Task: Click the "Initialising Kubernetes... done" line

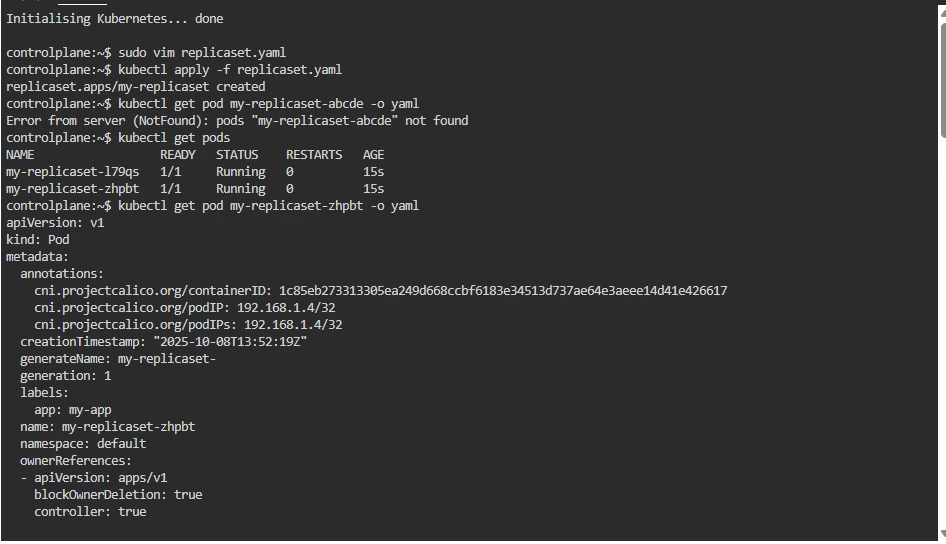Action: coord(115,19)
